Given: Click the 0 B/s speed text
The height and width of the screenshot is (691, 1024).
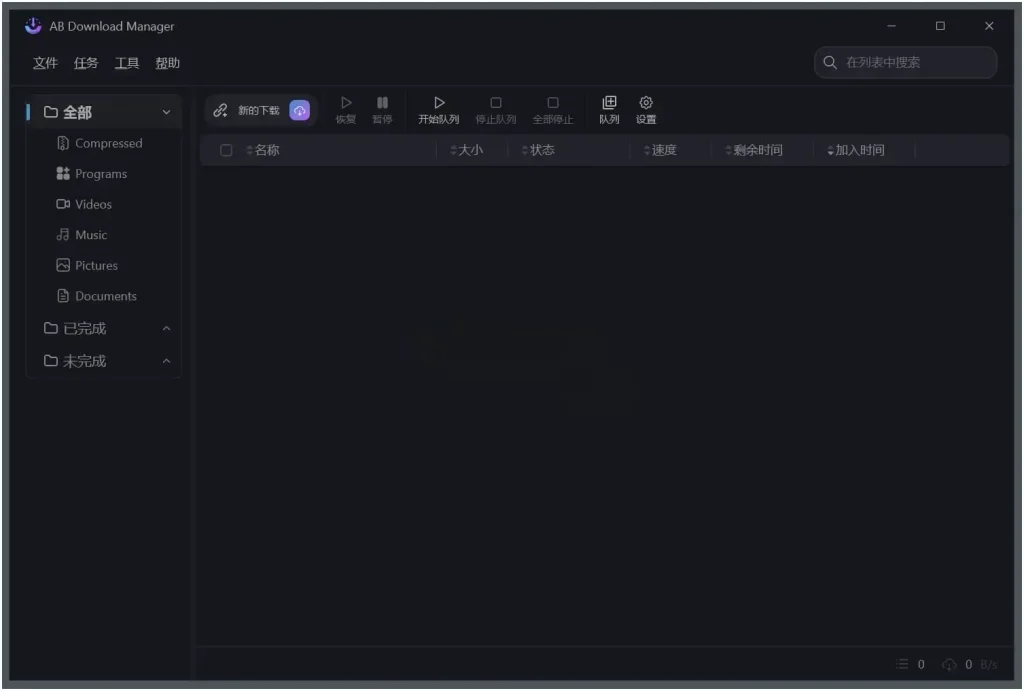Looking at the screenshot, I should tap(981, 664).
